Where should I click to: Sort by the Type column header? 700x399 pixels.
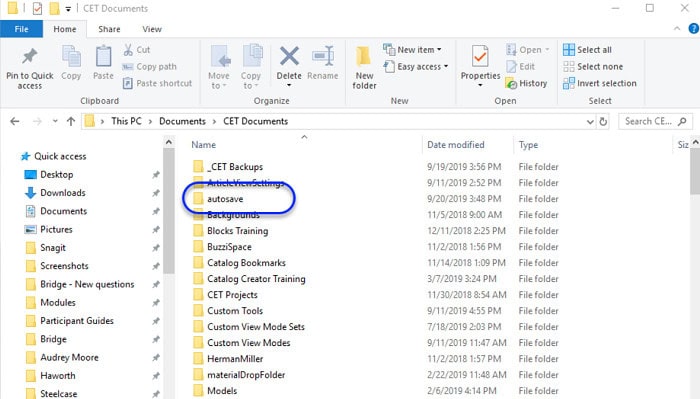(x=528, y=145)
